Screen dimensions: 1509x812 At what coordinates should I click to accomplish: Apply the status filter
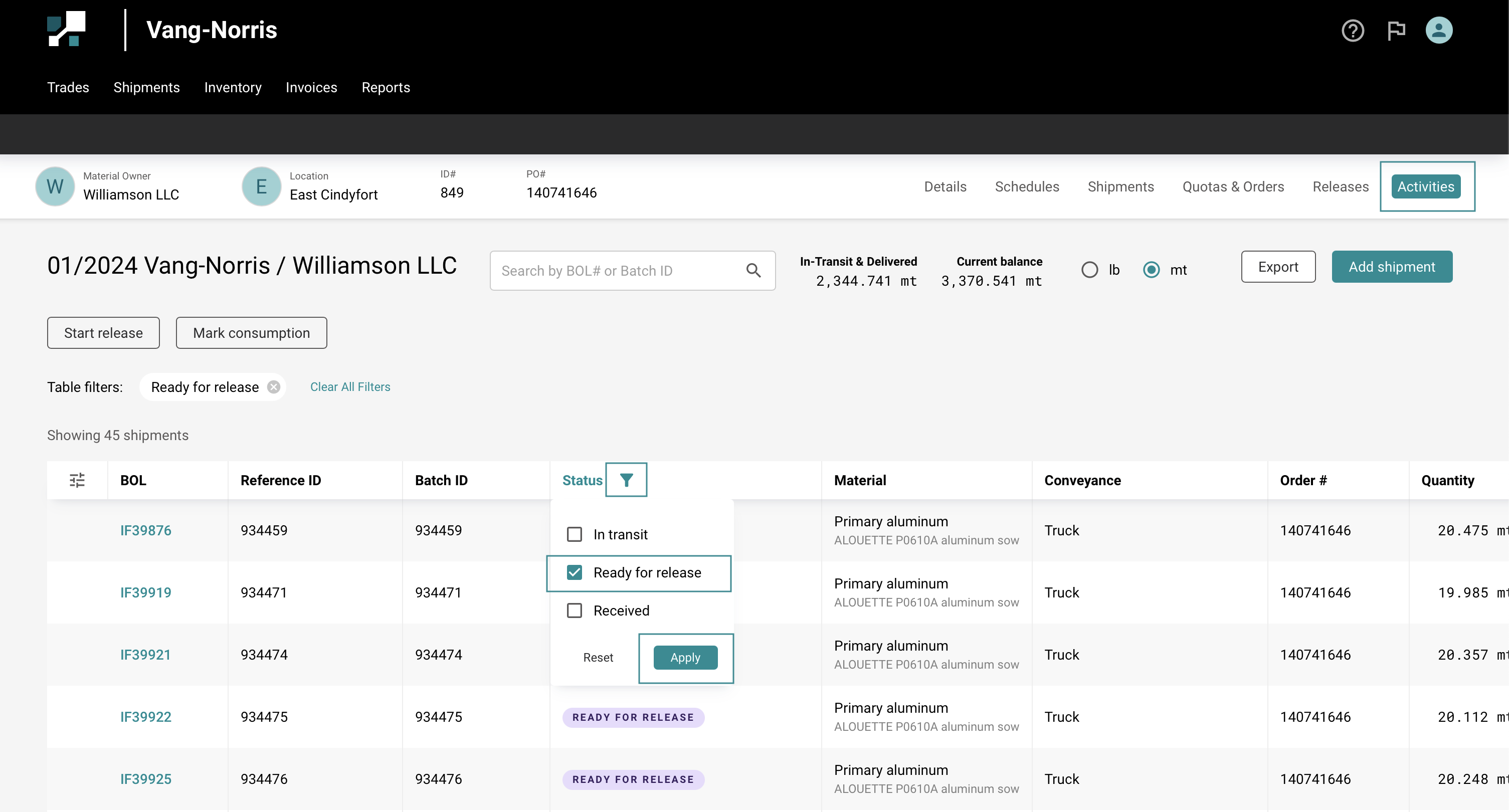(x=685, y=657)
